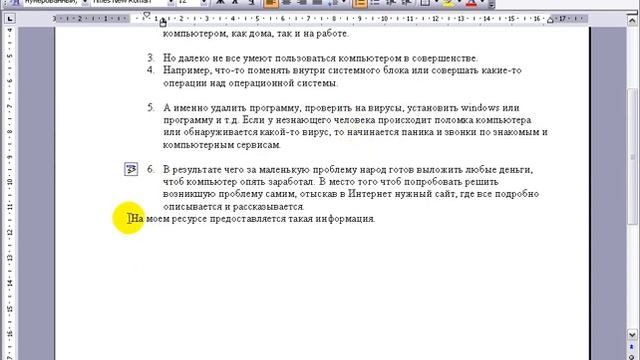Open the style name dropdown arrow

pos(85,2)
